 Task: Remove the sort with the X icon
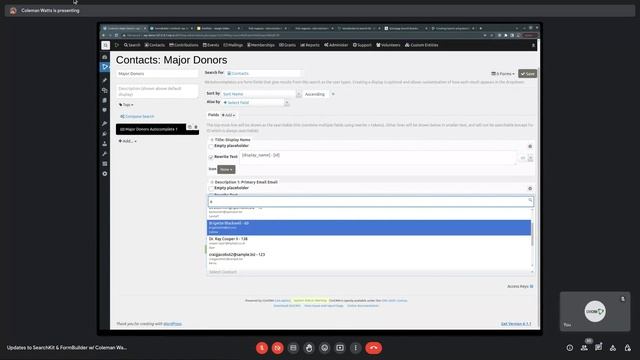[333, 94]
